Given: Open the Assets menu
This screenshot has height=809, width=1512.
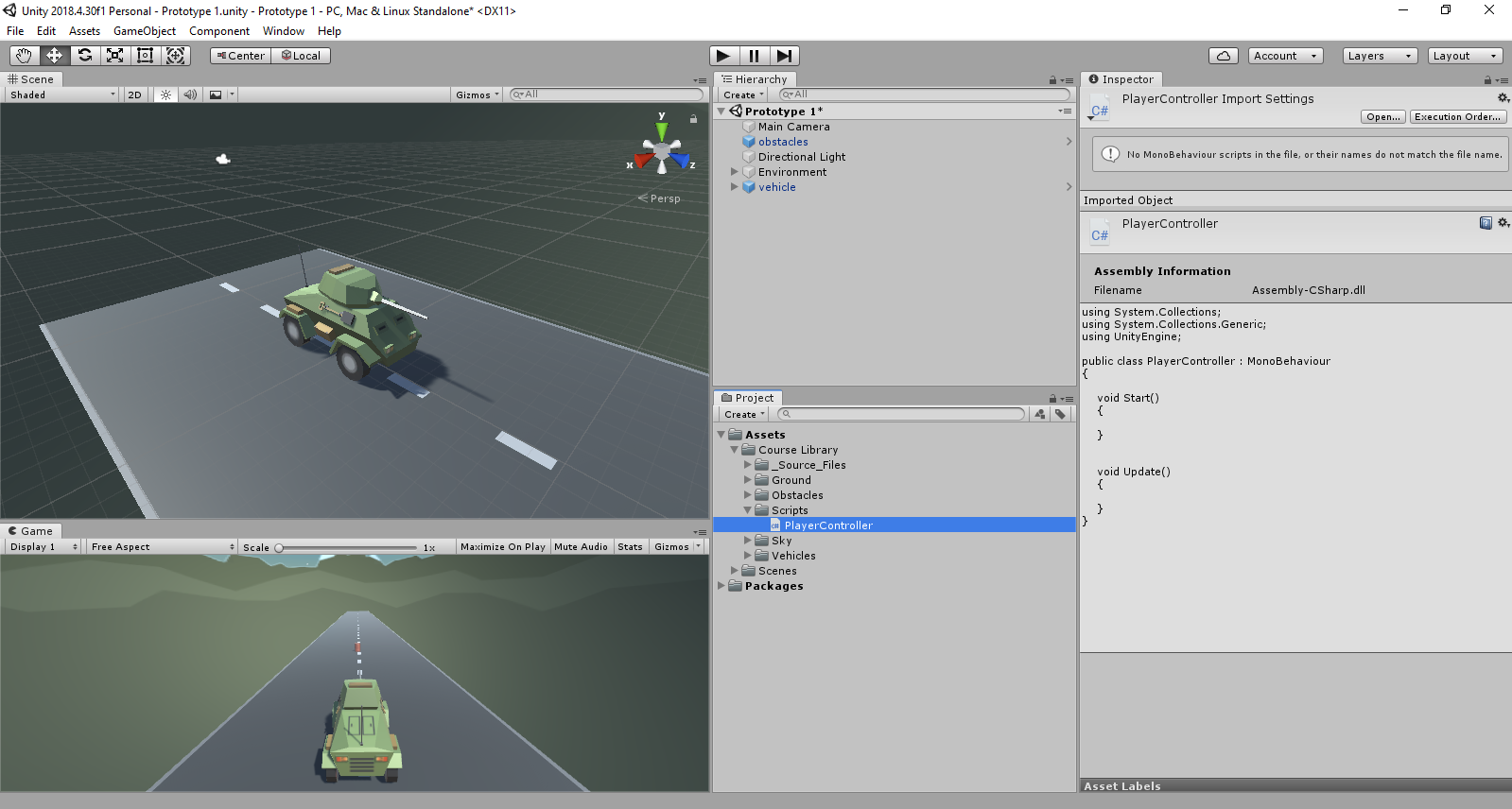Looking at the screenshot, I should pos(84,31).
